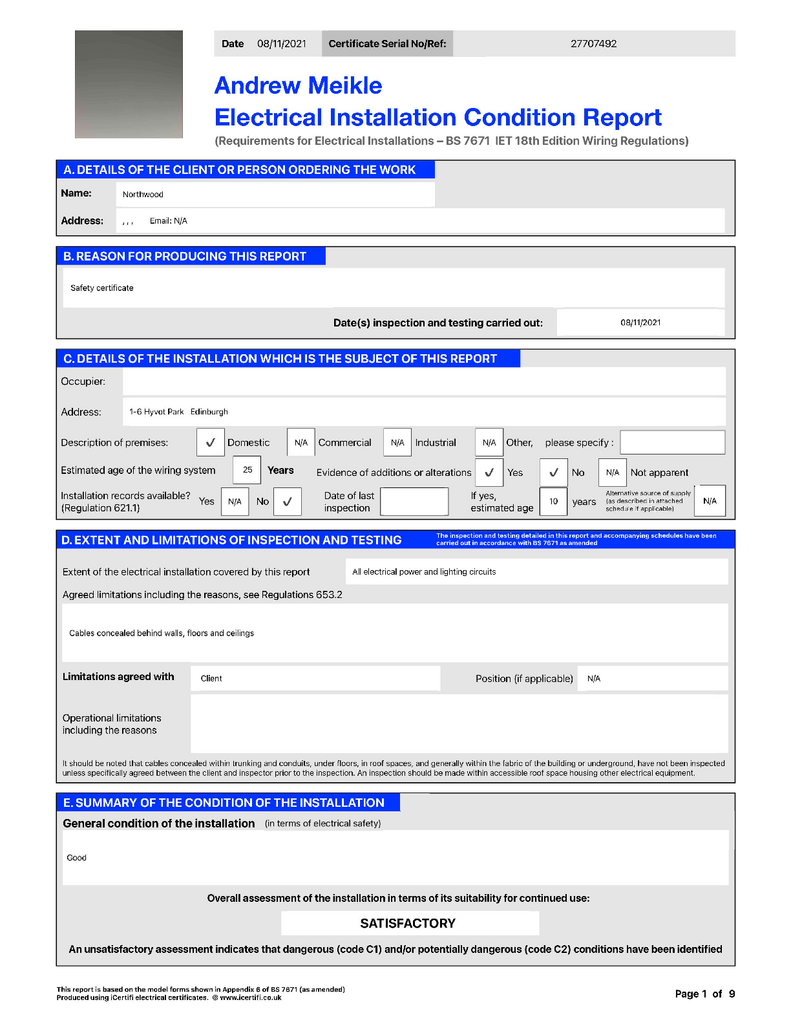Tick the Domestic premises checkbox
This screenshot has height=1024, width=791.
point(210,442)
